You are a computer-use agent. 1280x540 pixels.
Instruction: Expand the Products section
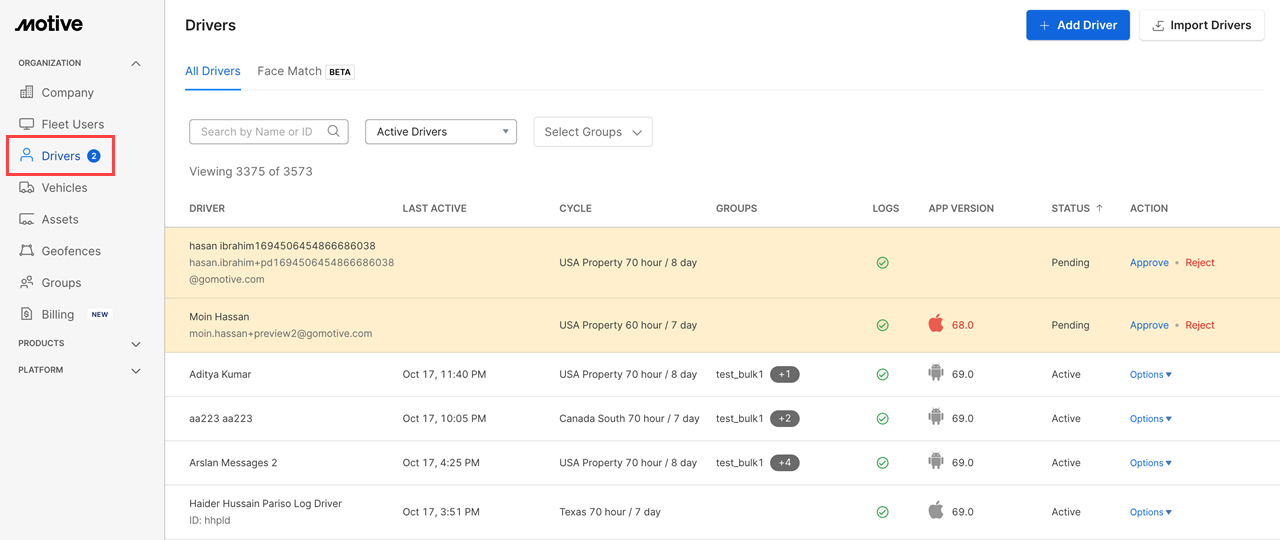tap(136, 344)
